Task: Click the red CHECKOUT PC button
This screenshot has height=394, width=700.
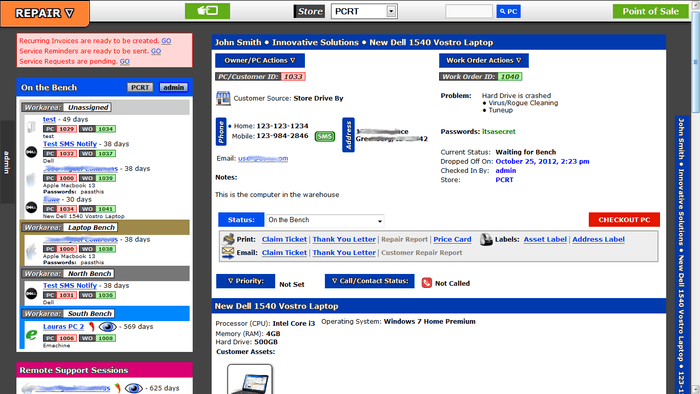Action: [x=624, y=220]
